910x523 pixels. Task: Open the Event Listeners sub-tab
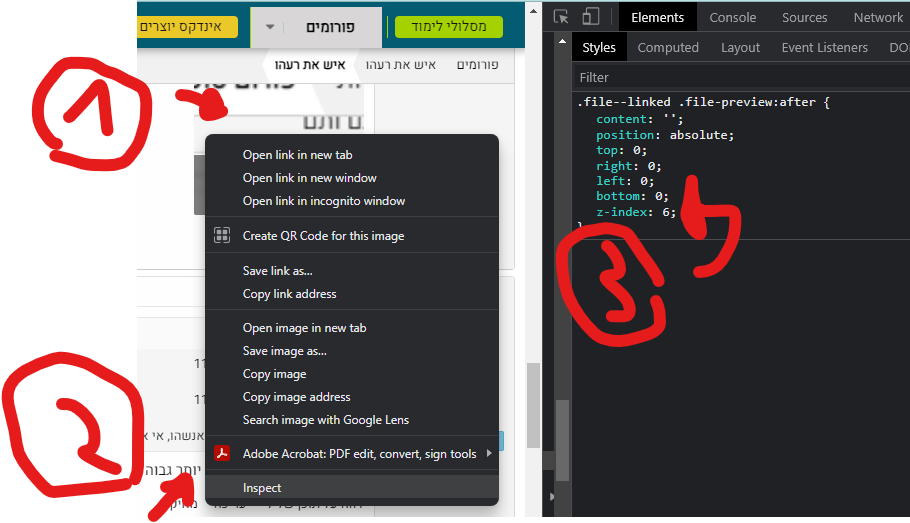(x=824, y=48)
